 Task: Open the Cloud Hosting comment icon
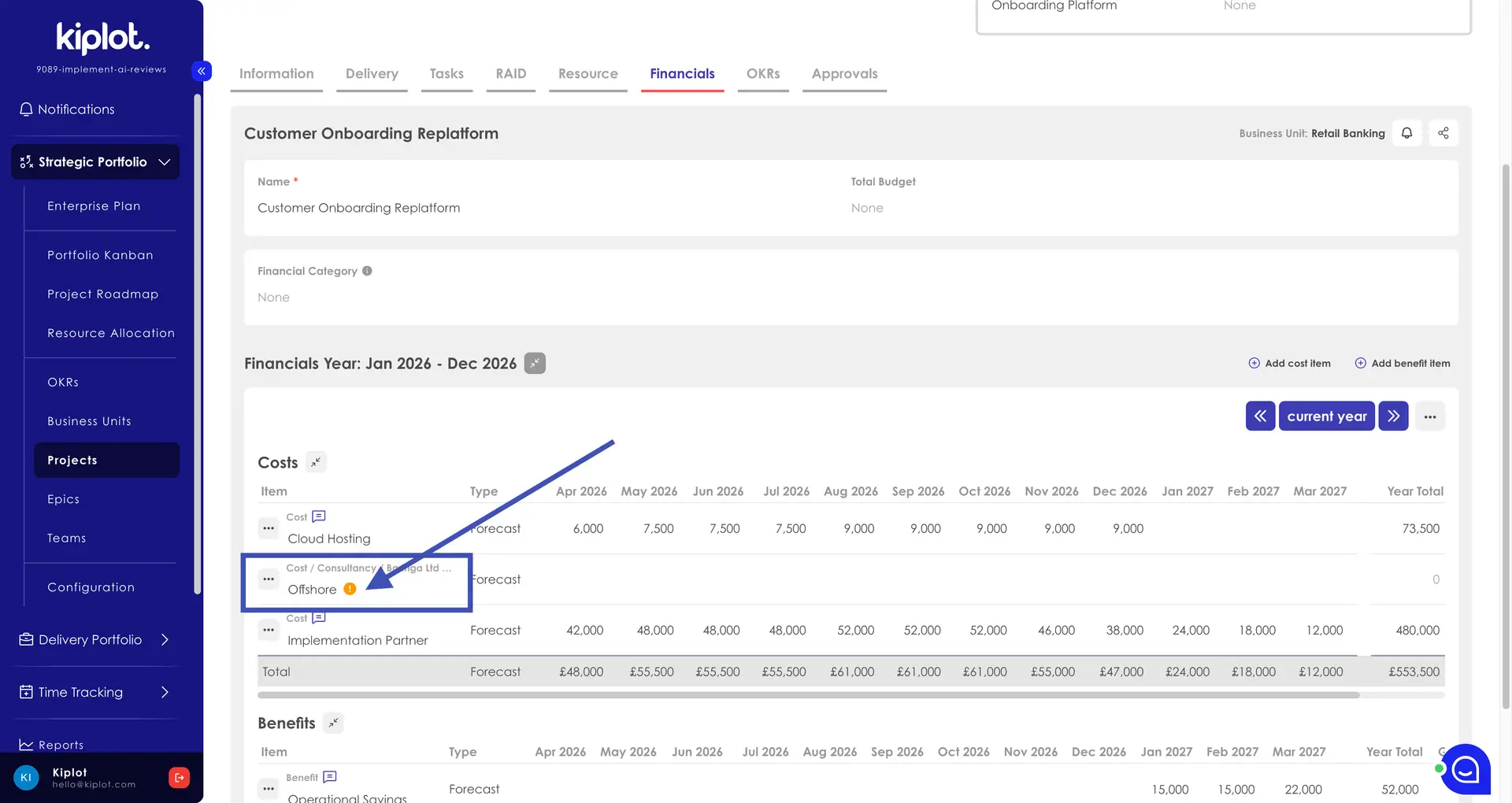tap(319, 516)
